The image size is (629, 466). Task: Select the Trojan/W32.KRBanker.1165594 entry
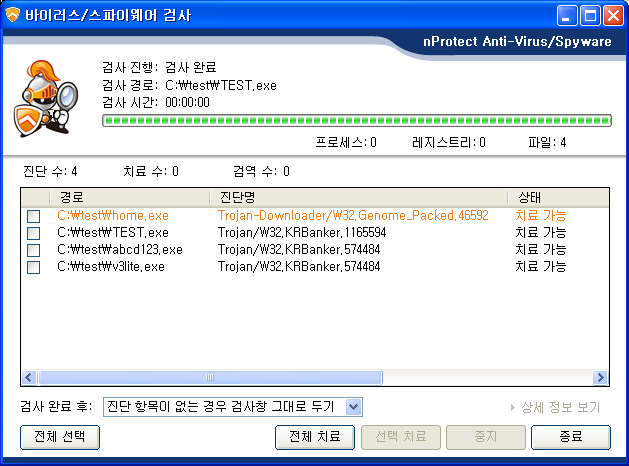pyautogui.click(x=302, y=233)
